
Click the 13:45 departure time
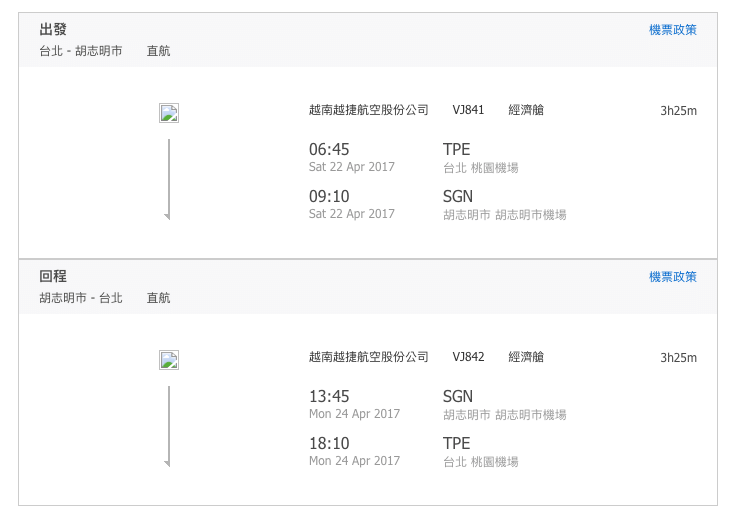click(329, 396)
